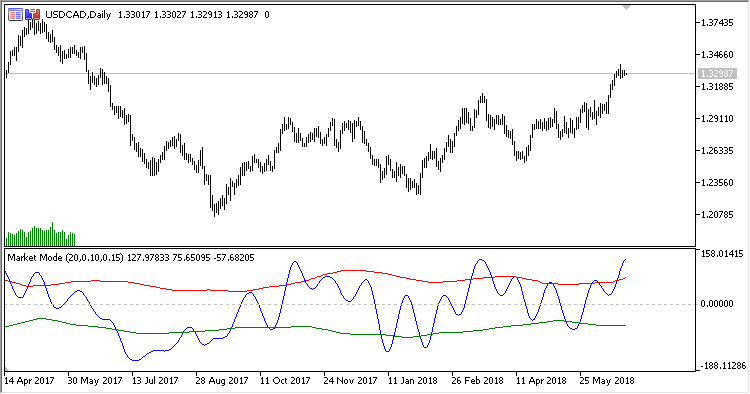Click the 28 Aug 2017 date label
This screenshot has height=394, width=750.
[x=221, y=381]
